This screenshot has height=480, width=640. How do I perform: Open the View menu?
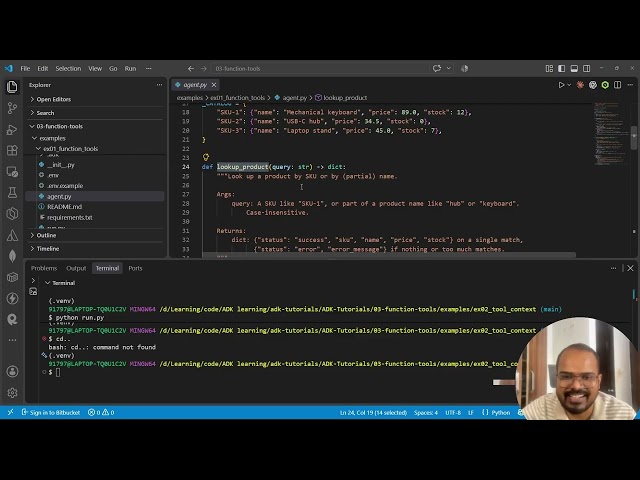(95, 69)
